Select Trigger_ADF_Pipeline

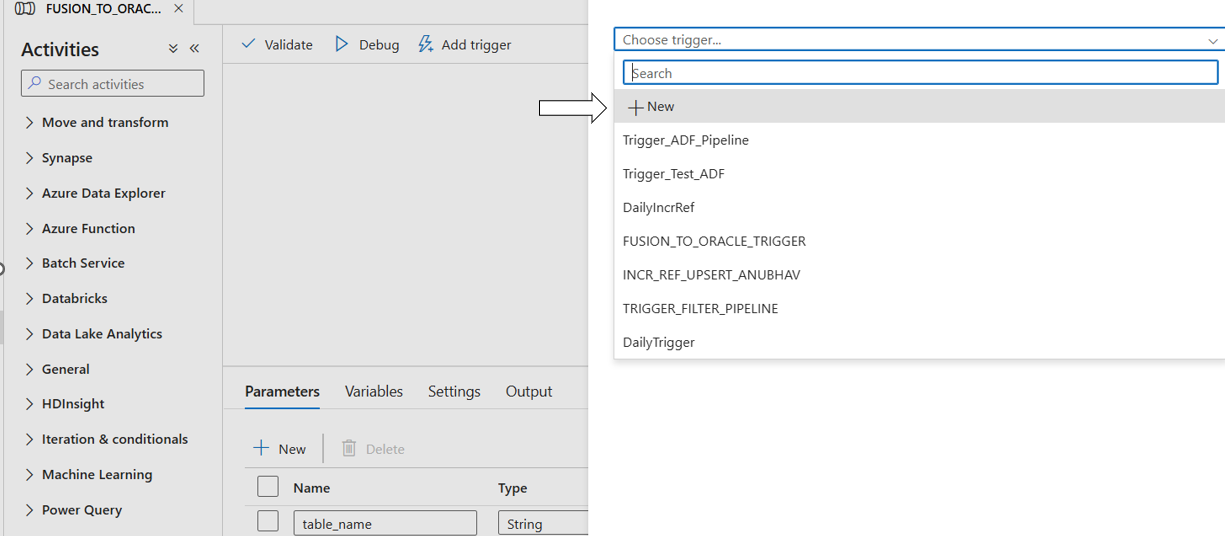click(x=919, y=140)
